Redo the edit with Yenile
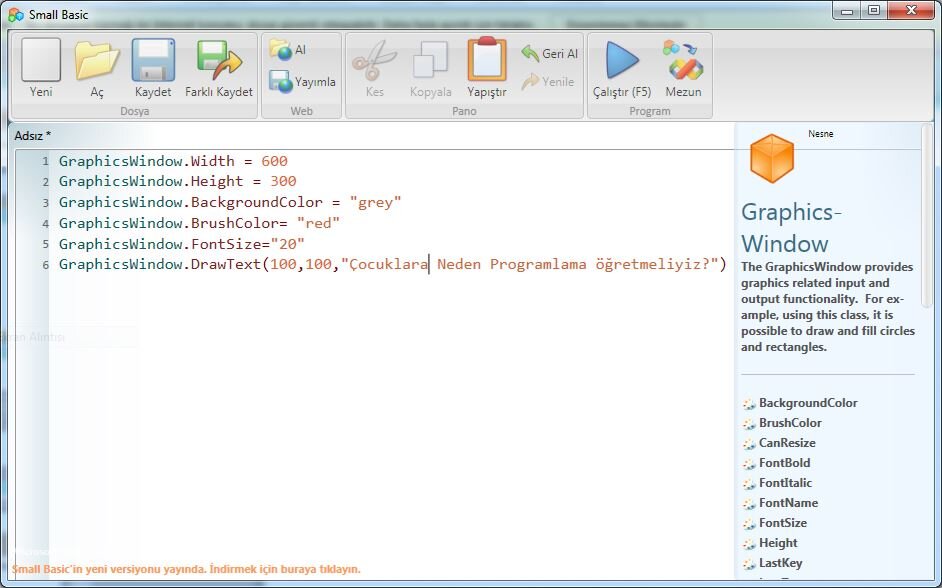 [x=547, y=82]
